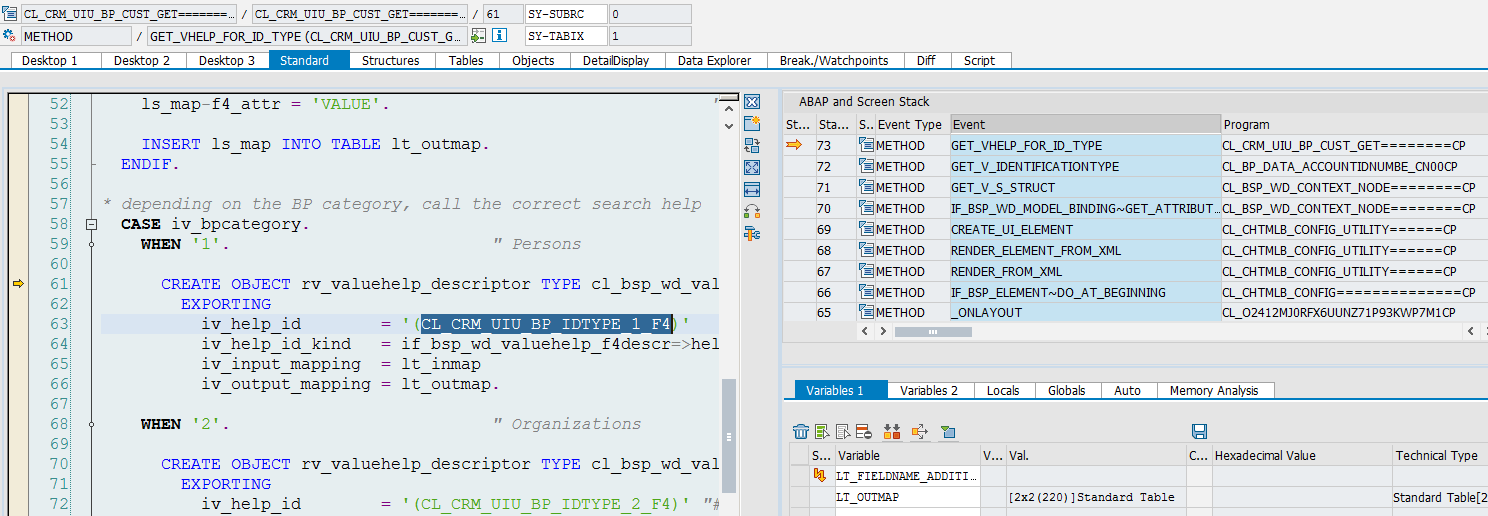Click the export arrow icon in Variables toolbar

(x=920, y=431)
